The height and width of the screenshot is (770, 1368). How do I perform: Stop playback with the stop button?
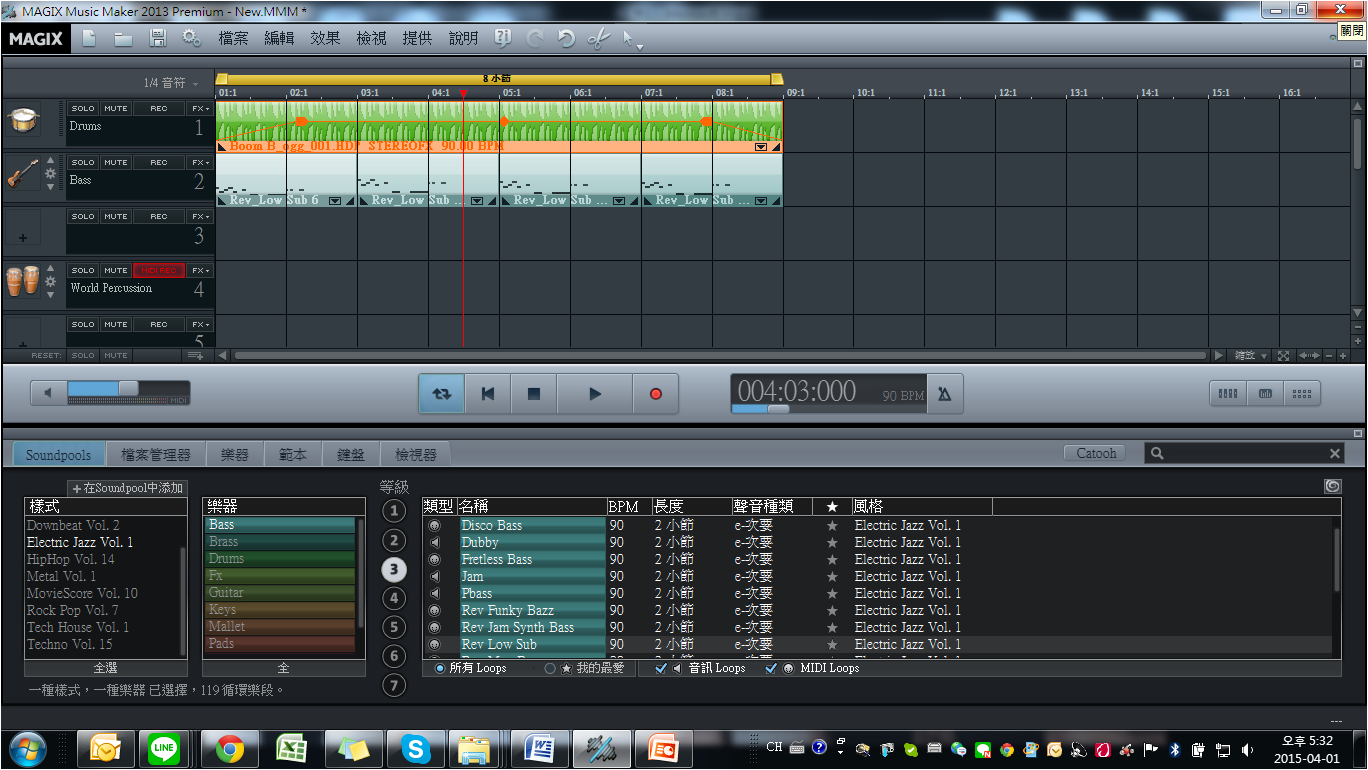[x=534, y=394]
